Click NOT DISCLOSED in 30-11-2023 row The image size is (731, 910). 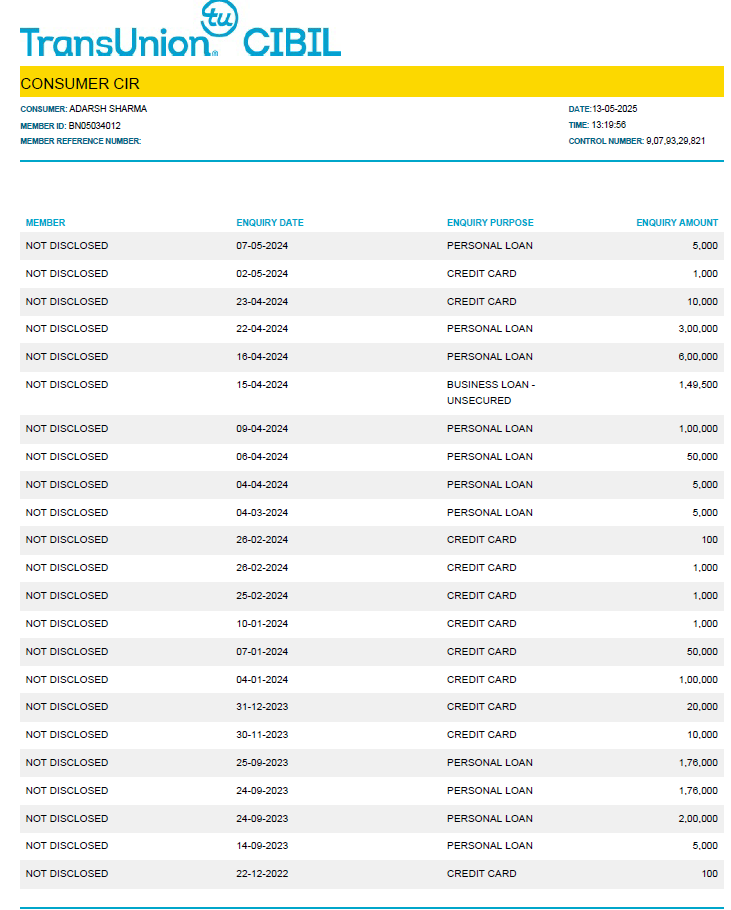pos(67,734)
